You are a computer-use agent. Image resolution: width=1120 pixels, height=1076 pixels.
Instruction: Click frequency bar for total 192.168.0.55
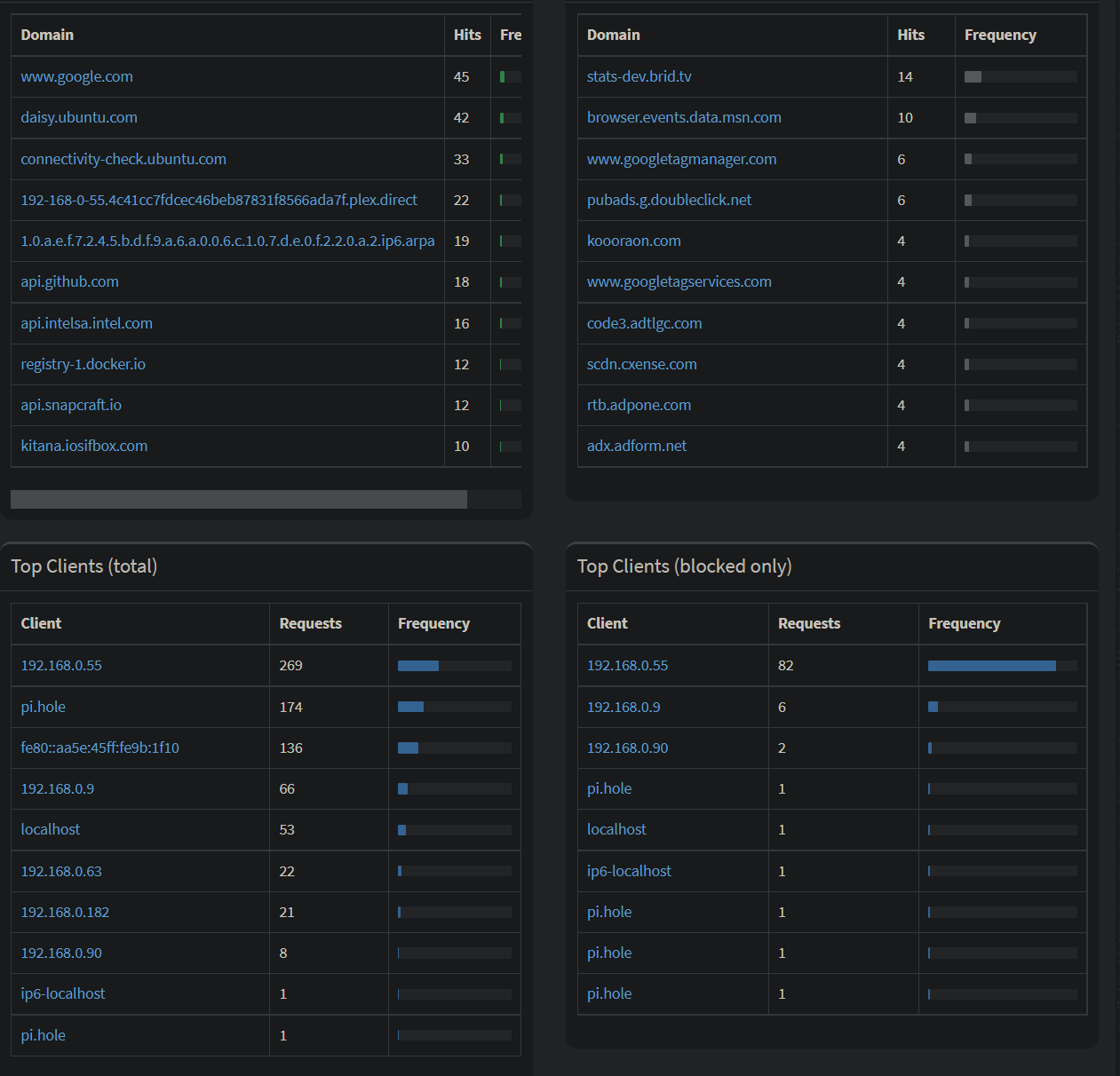click(455, 666)
